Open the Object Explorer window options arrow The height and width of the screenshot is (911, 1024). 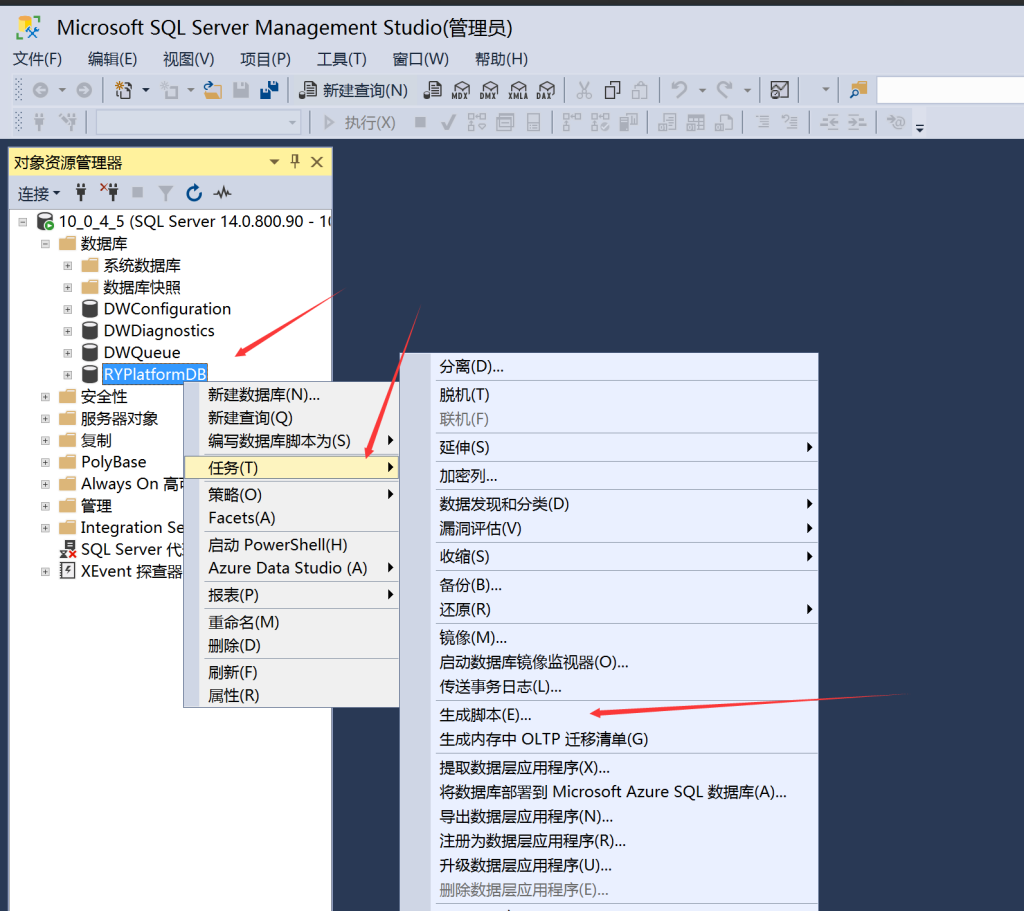click(x=274, y=161)
